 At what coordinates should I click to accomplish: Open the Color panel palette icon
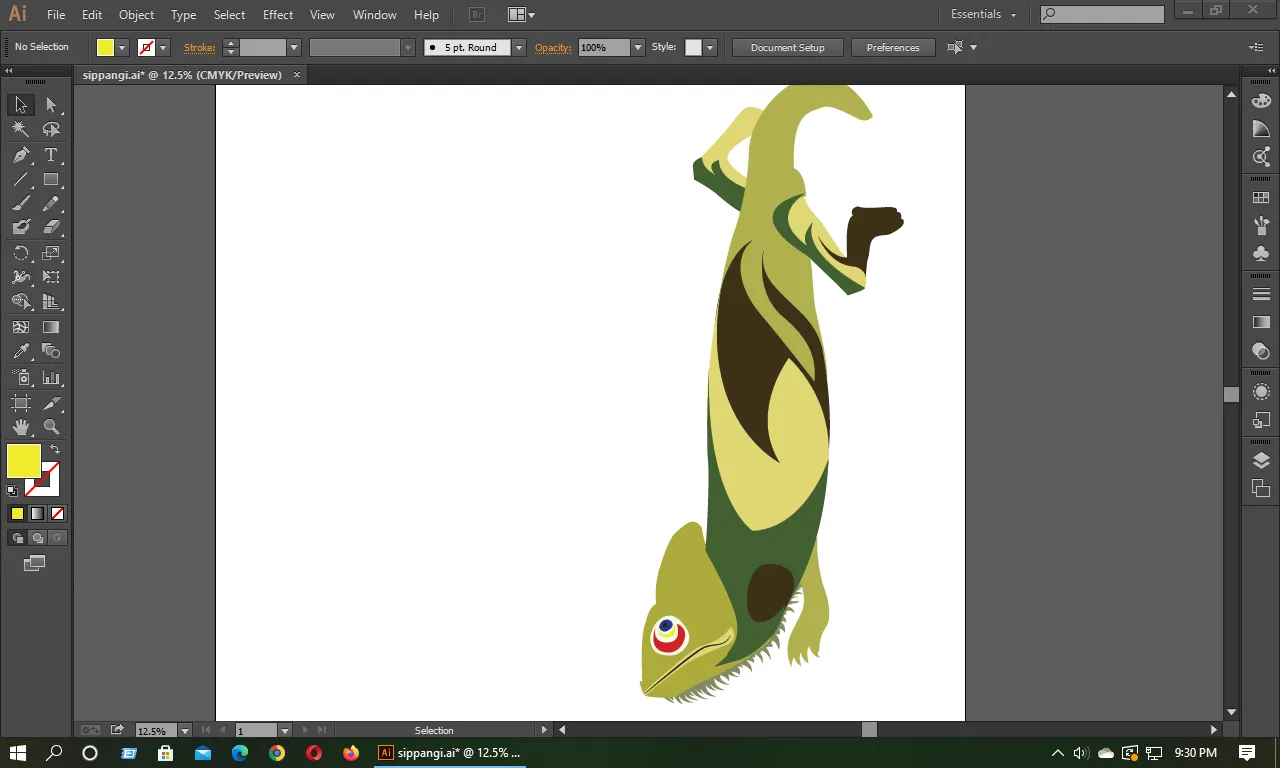tap(1261, 101)
